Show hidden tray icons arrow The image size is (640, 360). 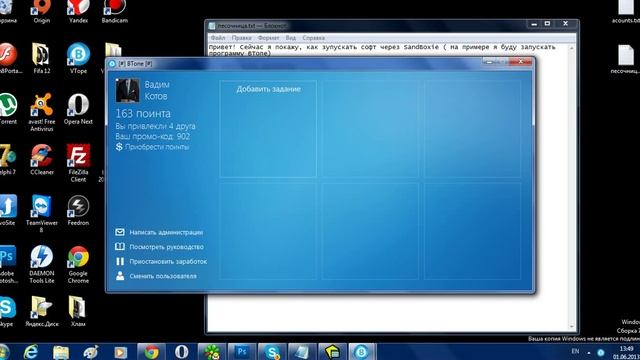click(x=589, y=352)
